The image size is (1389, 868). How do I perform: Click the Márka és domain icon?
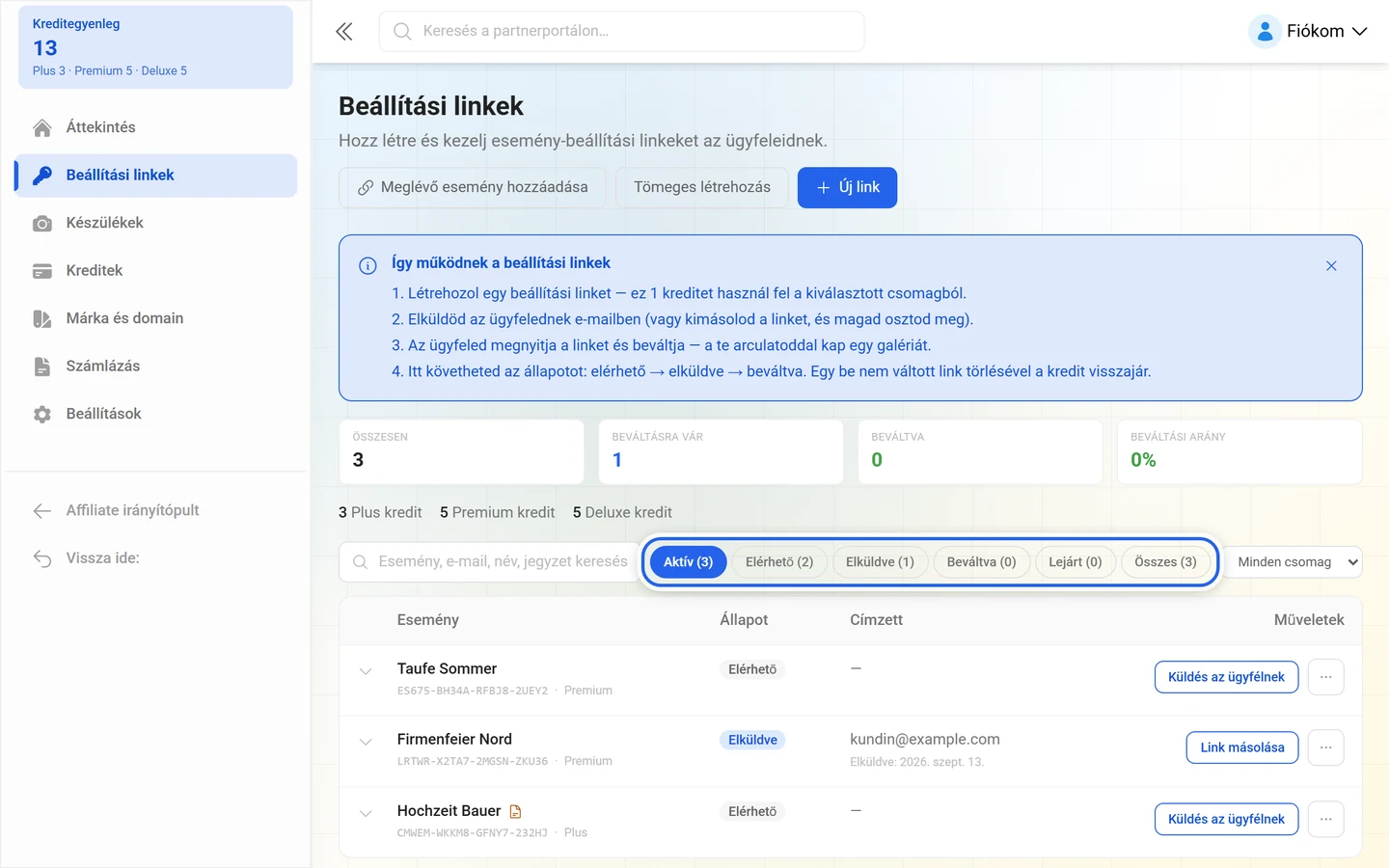tap(42, 319)
